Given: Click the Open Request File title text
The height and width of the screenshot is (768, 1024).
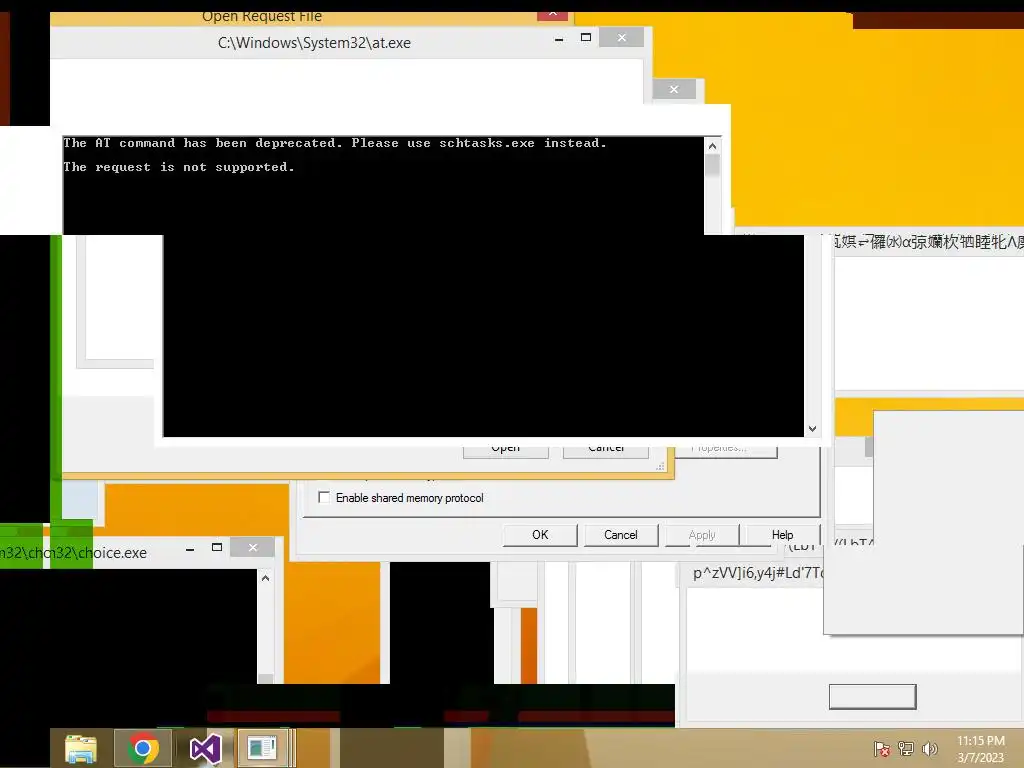Looking at the screenshot, I should 262,16.
